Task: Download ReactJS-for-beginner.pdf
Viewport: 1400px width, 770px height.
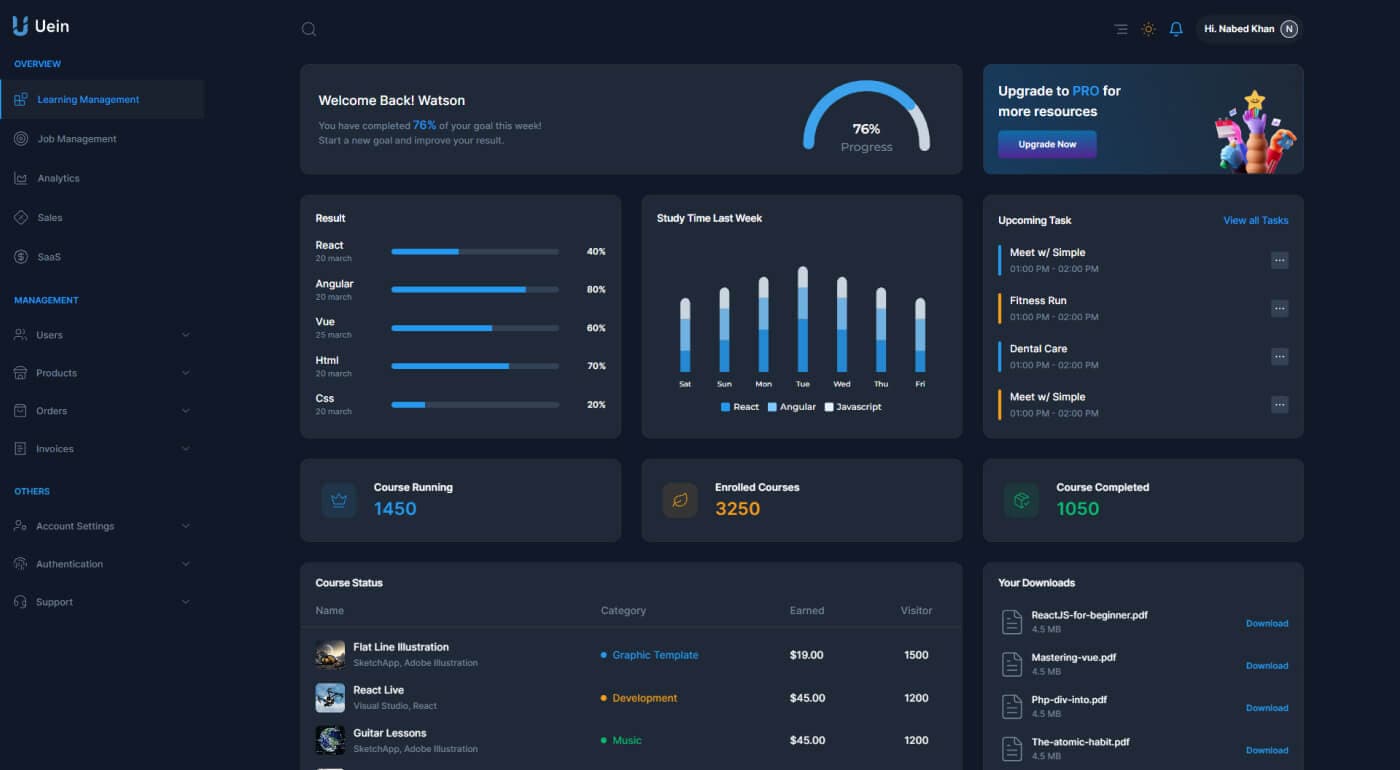Action: tap(1267, 623)
